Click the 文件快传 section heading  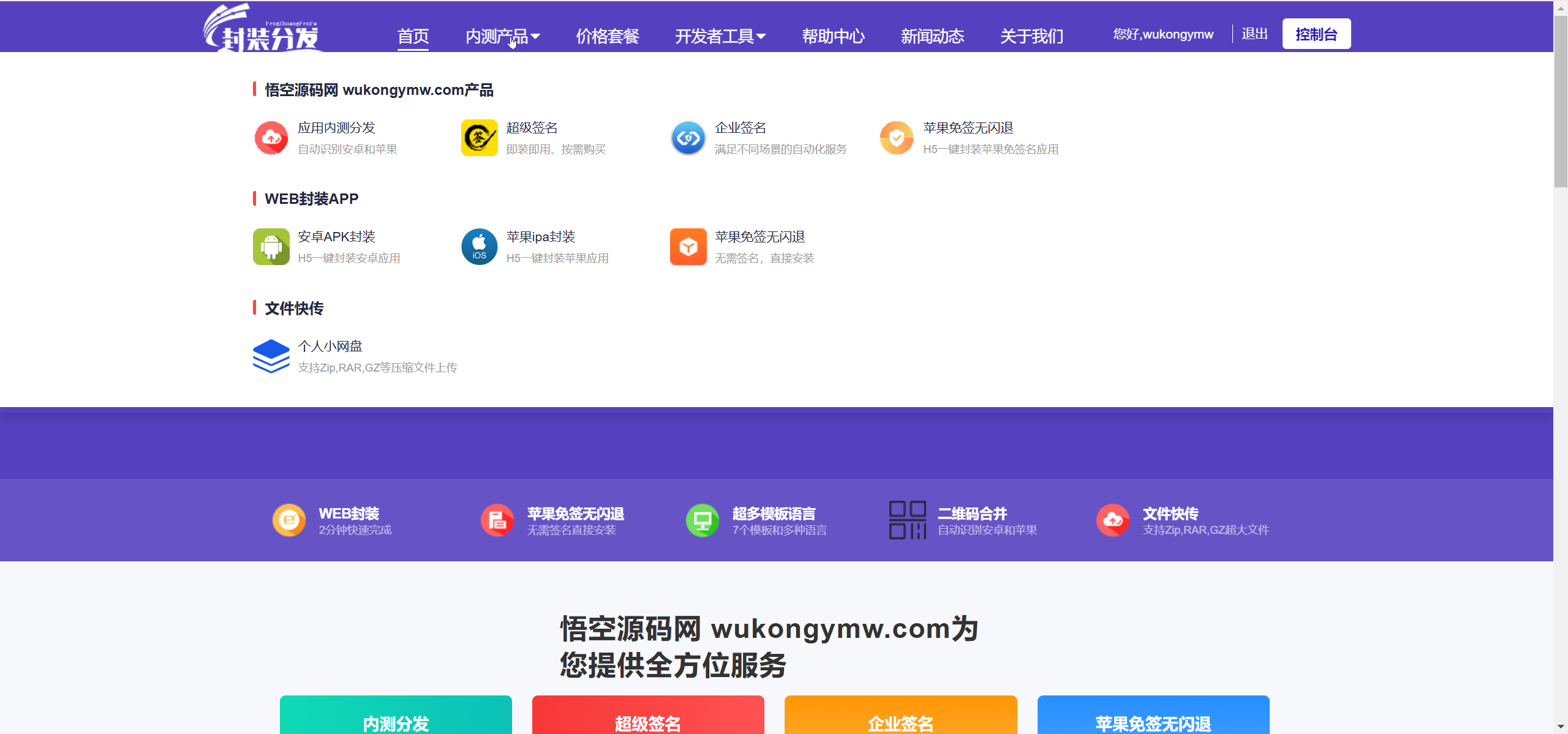(294, 309)
